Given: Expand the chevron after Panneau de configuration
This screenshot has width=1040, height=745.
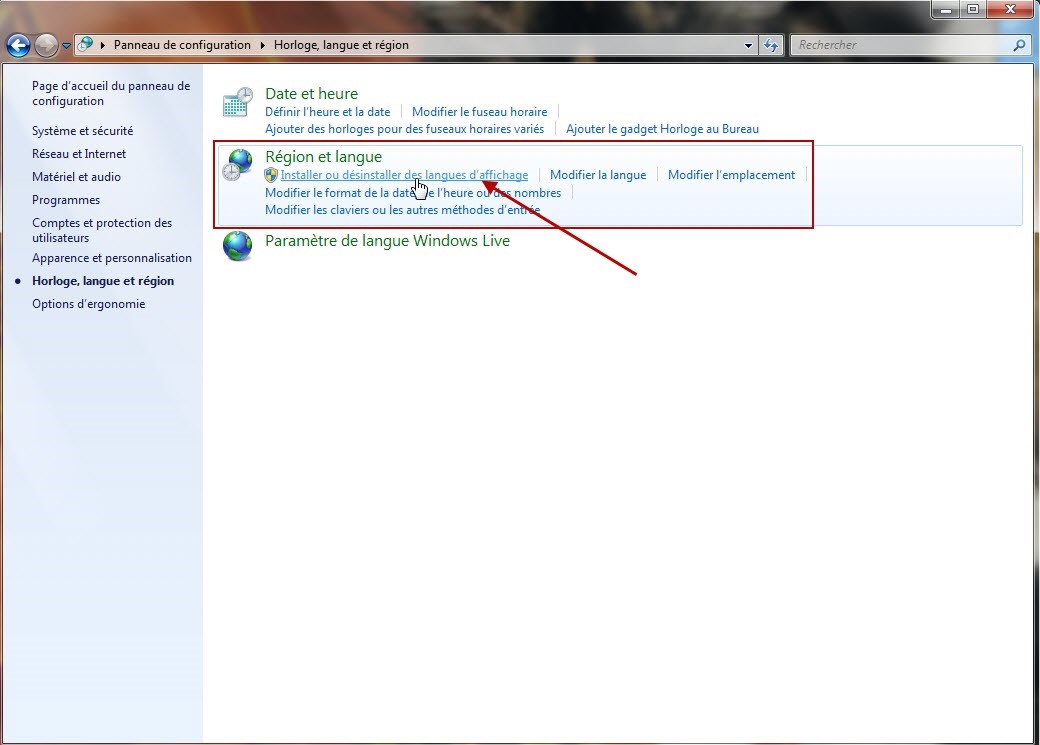Looking at the screenshot, I should click(262, 45).
